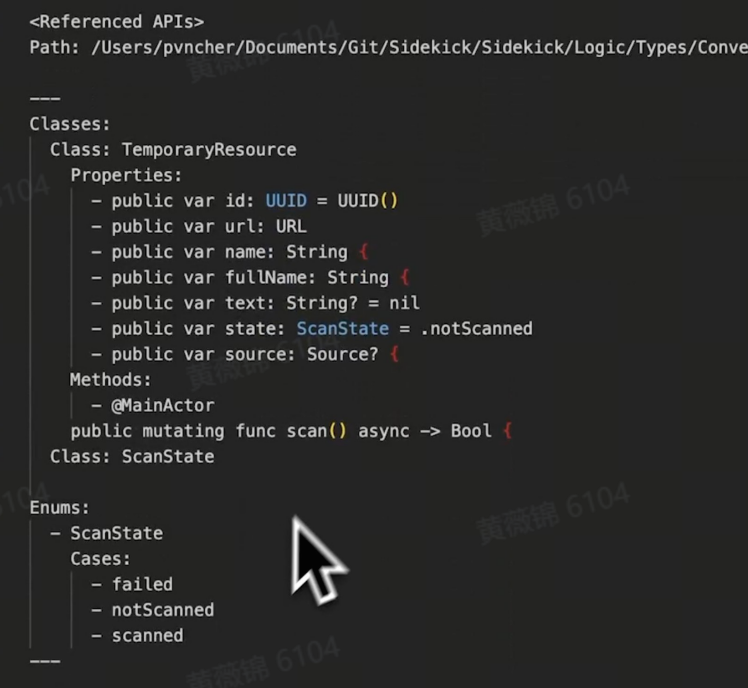Click .notScanned default value
The width and height of the screenshot is (748, 688).
click(x=477, y=328)
